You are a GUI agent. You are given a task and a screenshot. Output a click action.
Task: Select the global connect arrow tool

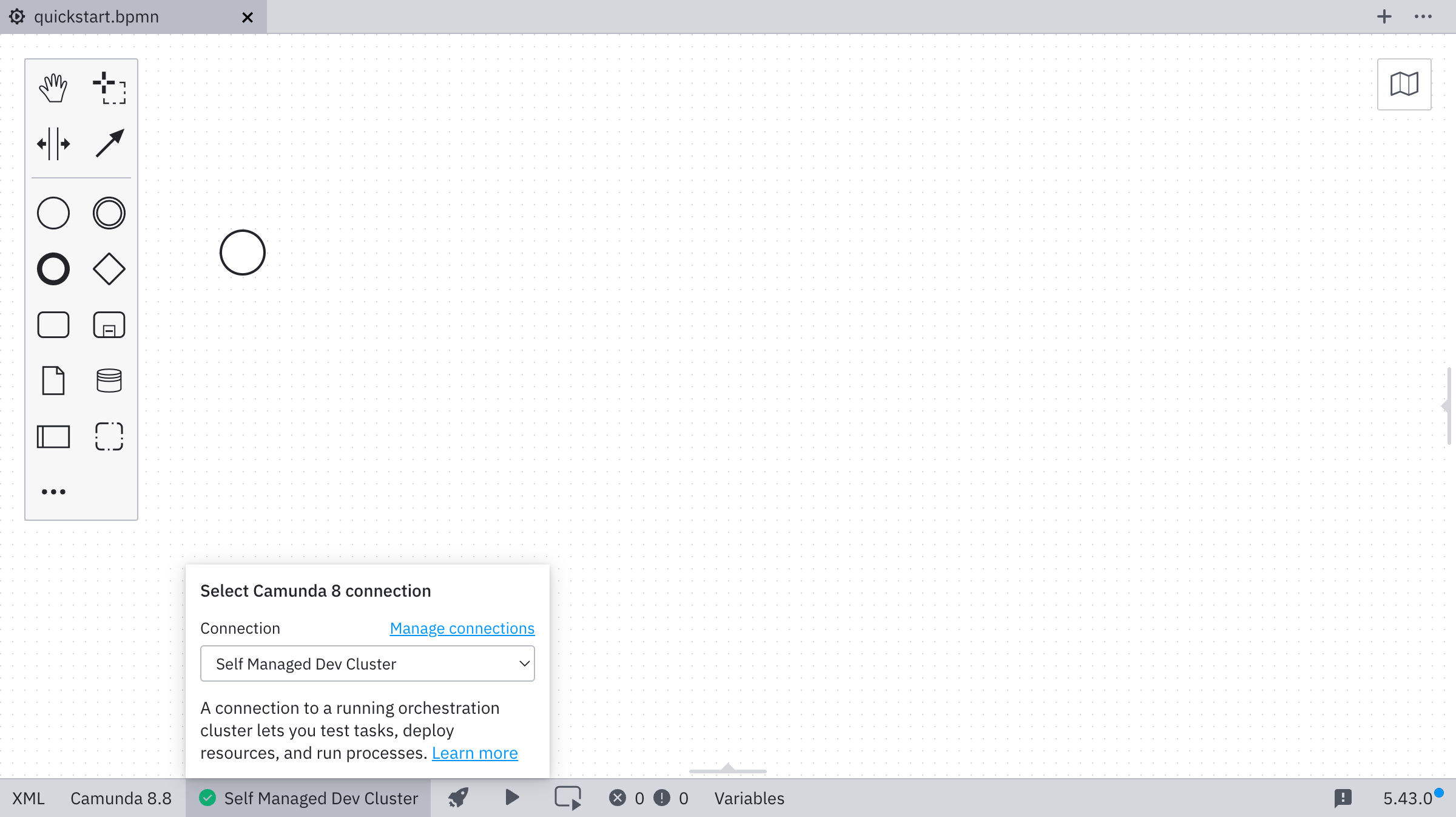coord(109,144)
